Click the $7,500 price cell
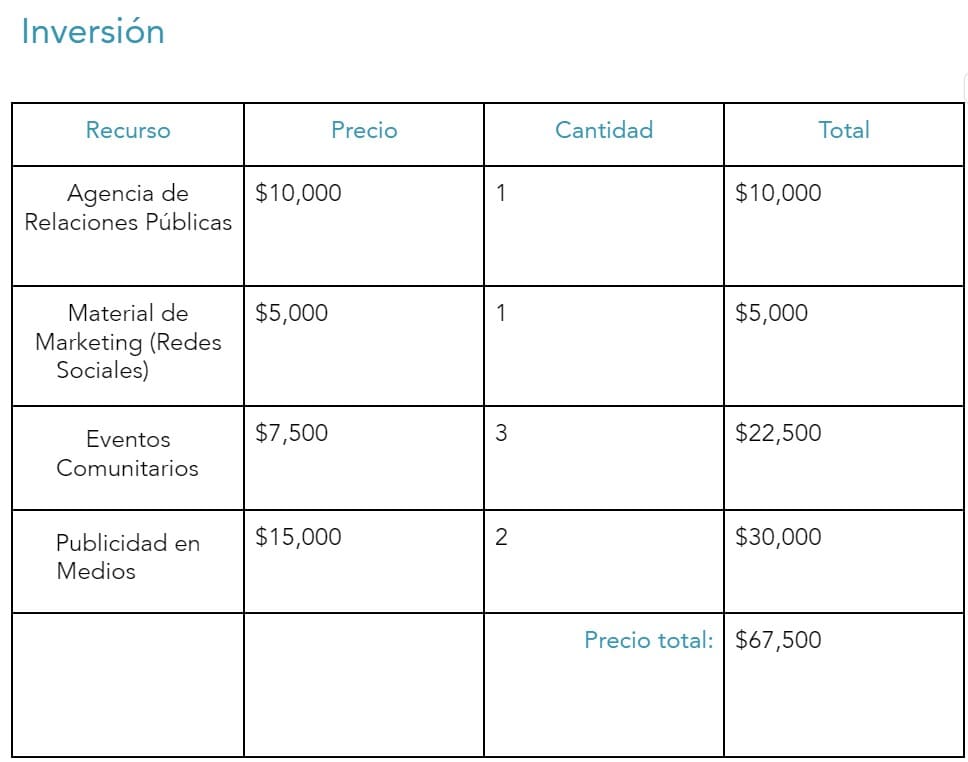Image resolution: width=968 pixels, height=762 pixels. click(292, 433)
